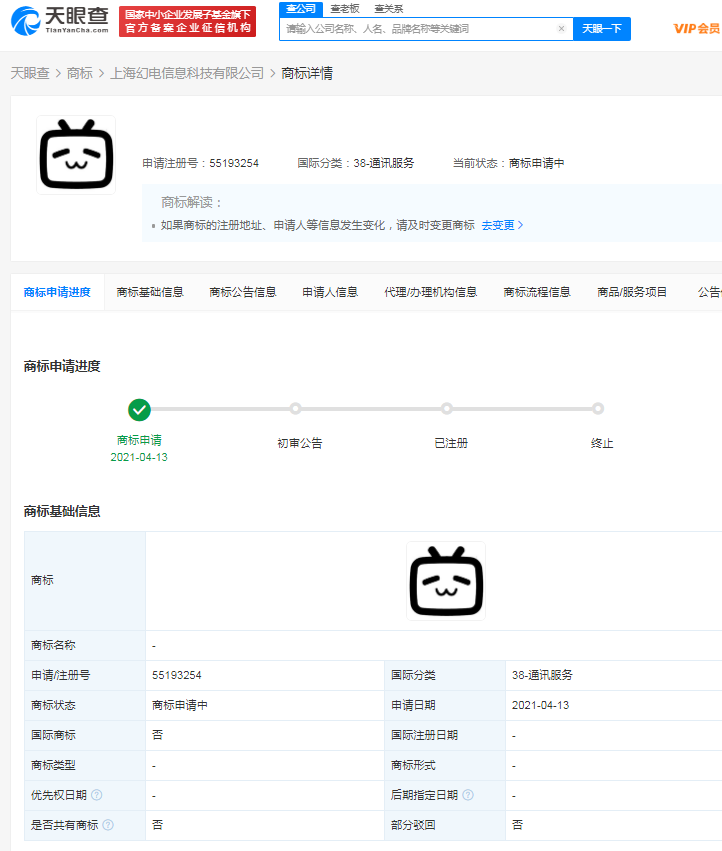This screenshot has height=851, width=722.
Task: Click 商标状态 value 商标申请中 in table
Action: (x=180, y=705)
